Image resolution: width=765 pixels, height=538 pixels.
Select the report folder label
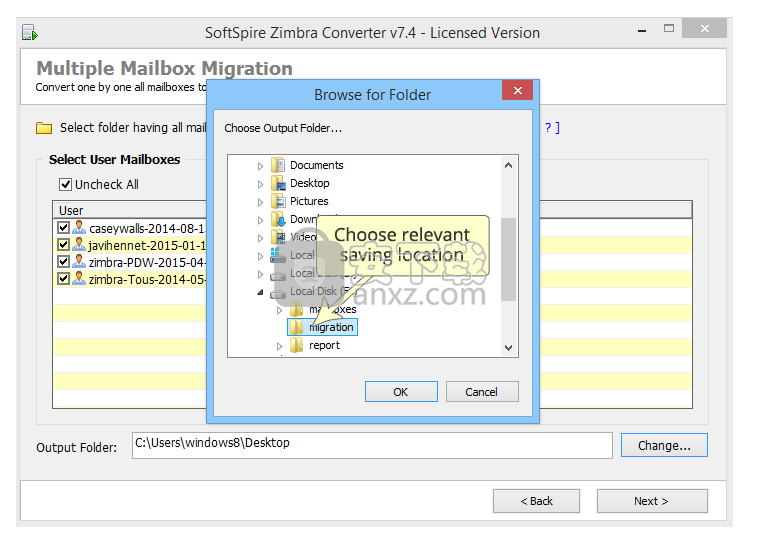(324, 345)
